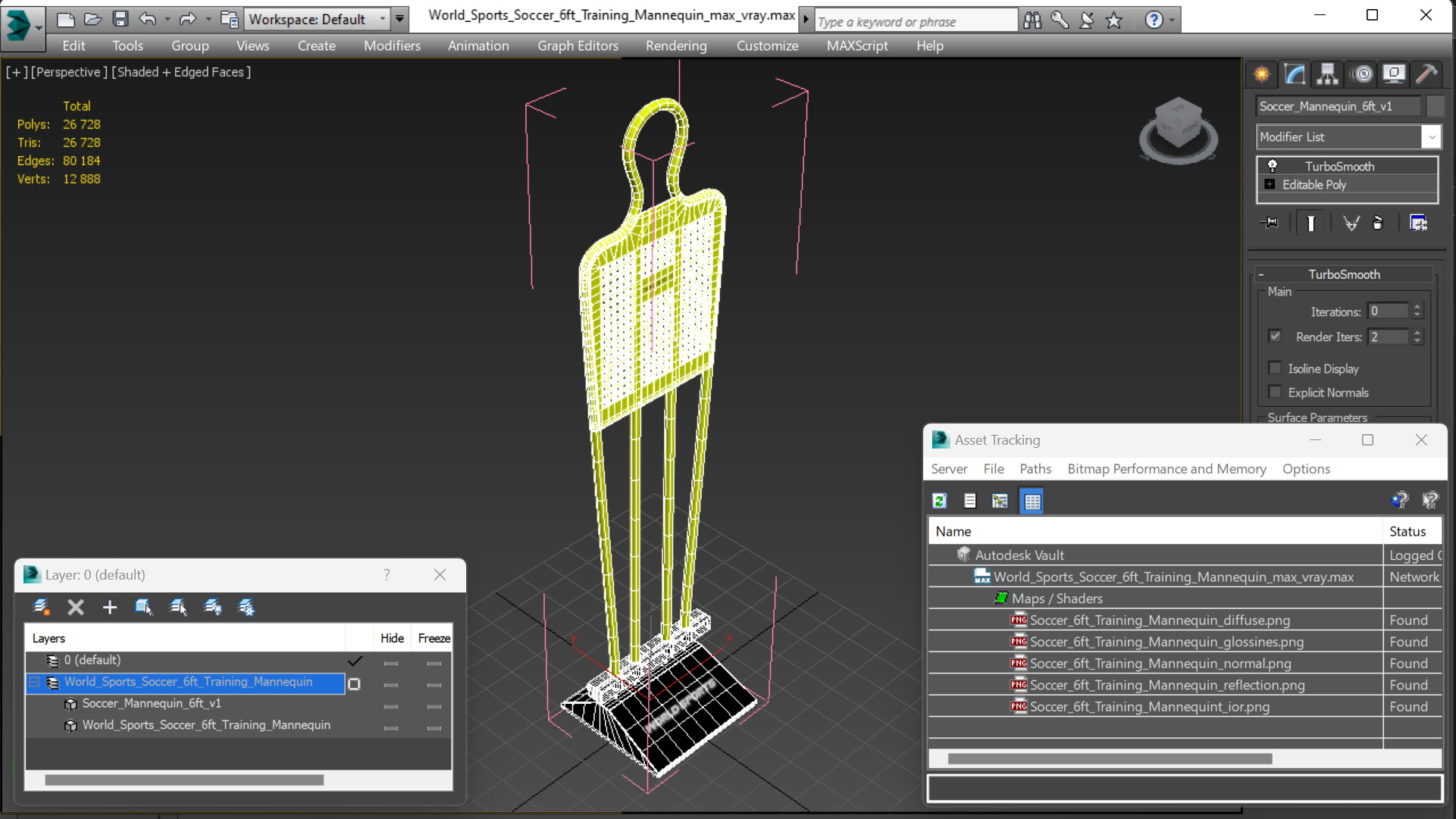The width and height of the screenshot is (1456, 819).
Task: Open the Motion command panel tab
Action: point(1362,73)
